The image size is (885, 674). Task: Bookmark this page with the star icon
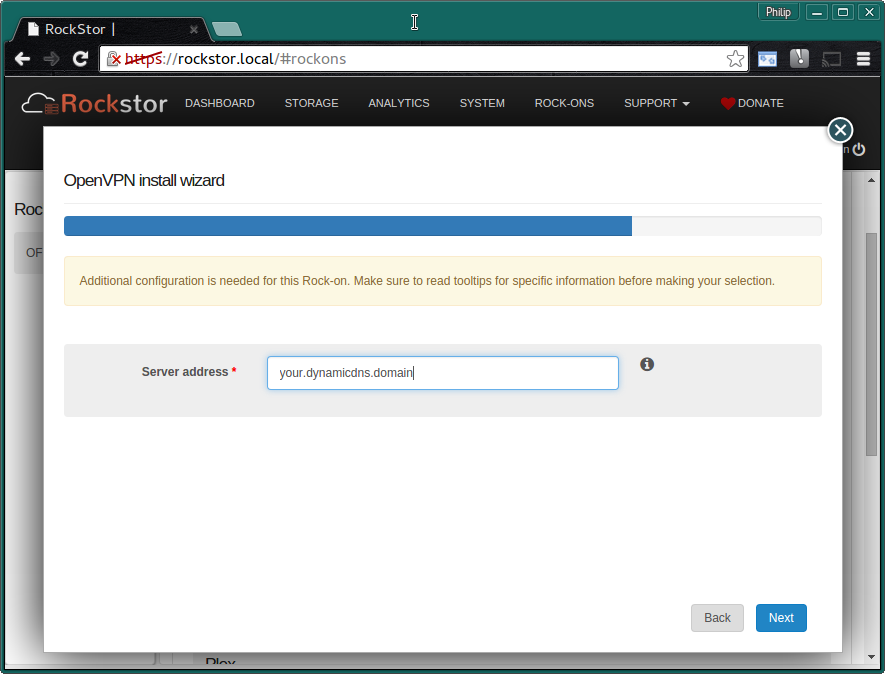coord(735,59)
